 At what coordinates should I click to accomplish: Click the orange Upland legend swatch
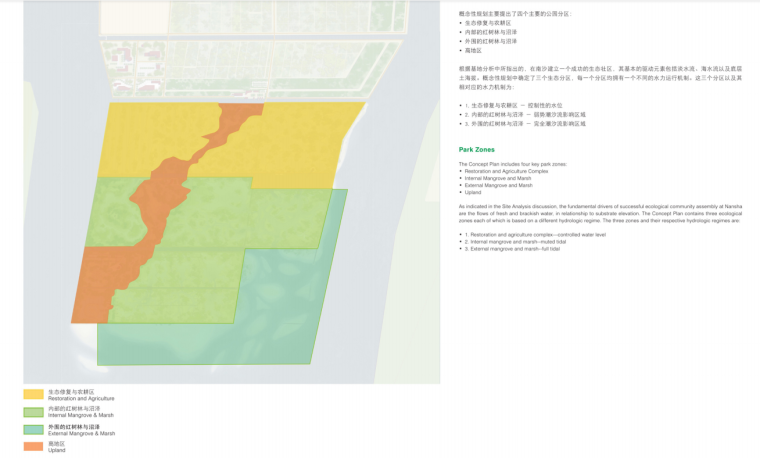[x=33, y=447]
